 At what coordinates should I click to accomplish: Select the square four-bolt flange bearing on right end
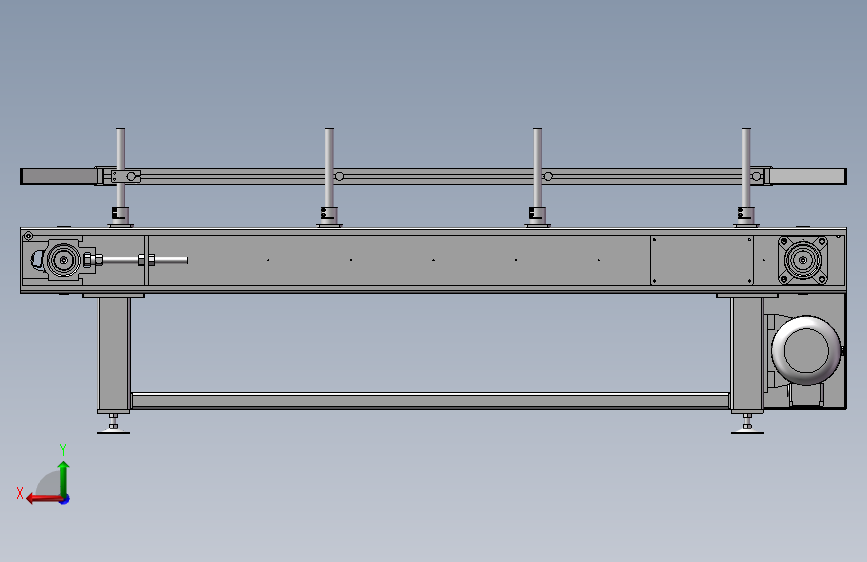coord(803,260)
